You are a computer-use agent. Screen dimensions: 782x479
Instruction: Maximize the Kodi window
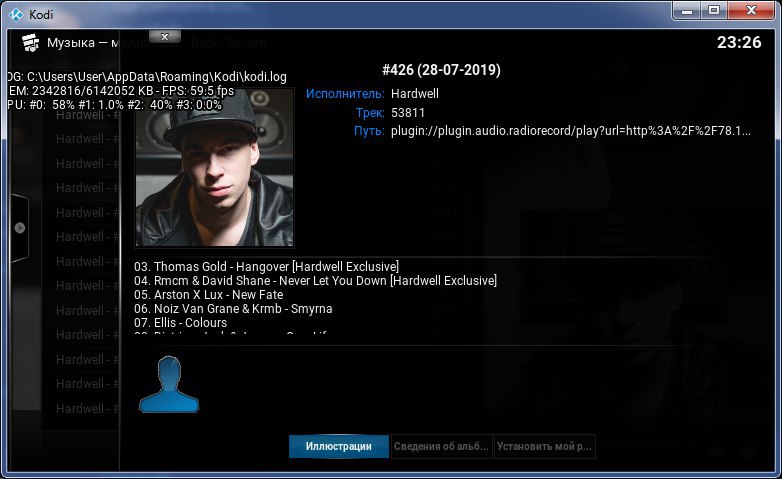pyautogui.click(x=714, y=10)
